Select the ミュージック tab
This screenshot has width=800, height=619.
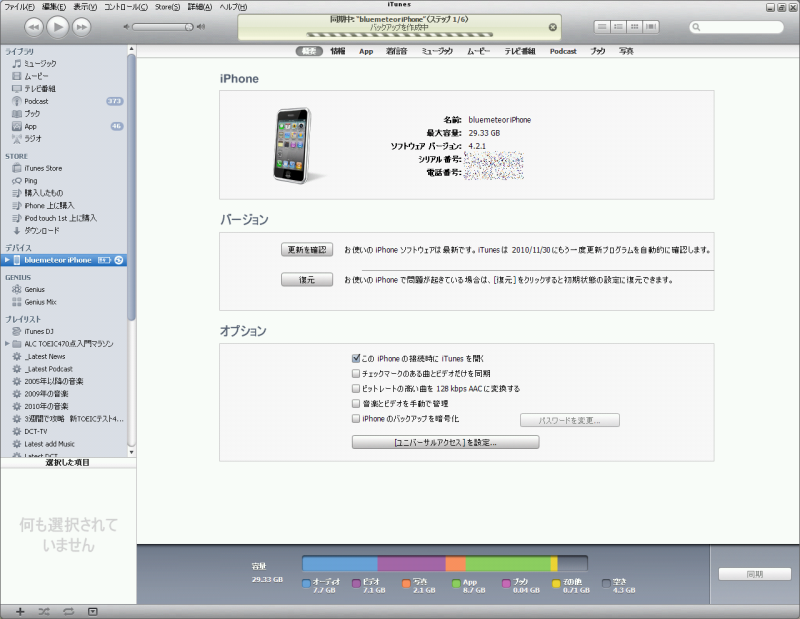(x=437, y=51)
